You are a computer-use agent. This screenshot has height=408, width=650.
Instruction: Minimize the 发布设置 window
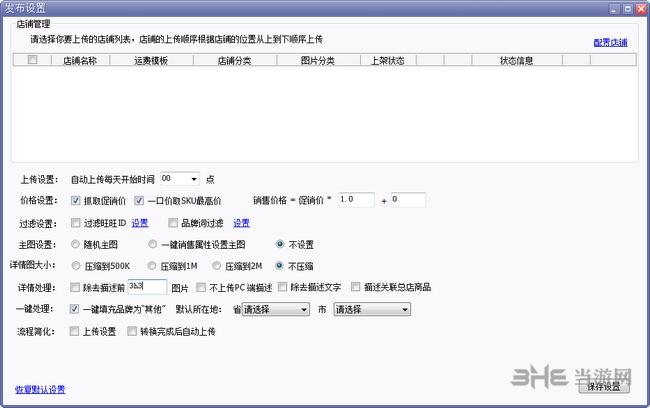[x=614, y=9]
